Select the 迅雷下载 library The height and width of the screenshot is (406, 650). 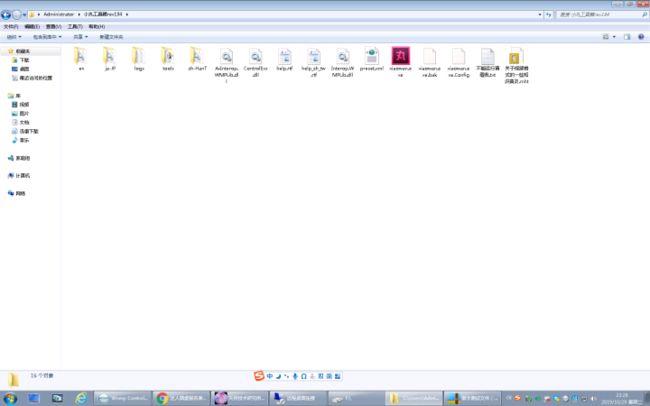tap(29, 131)
